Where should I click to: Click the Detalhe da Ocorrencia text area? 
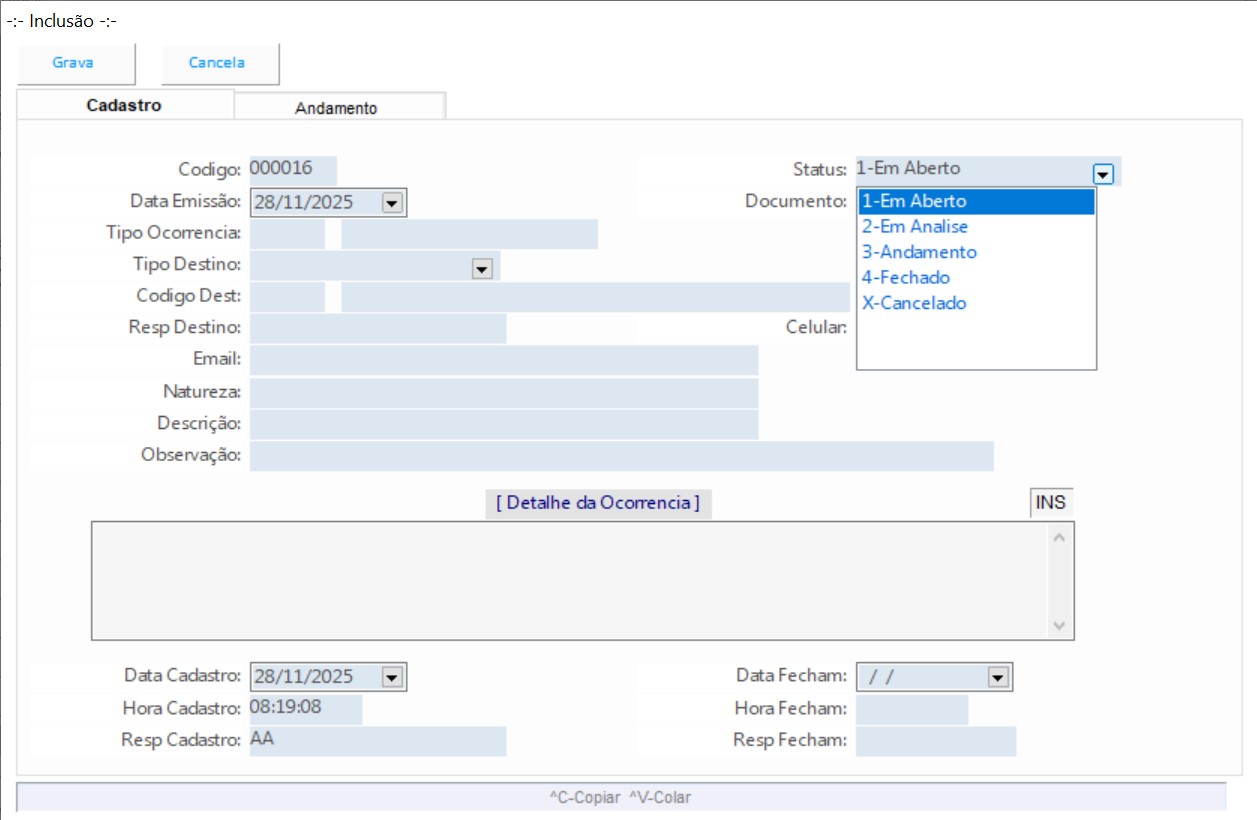pyautogui.click(x=570, y=580)
